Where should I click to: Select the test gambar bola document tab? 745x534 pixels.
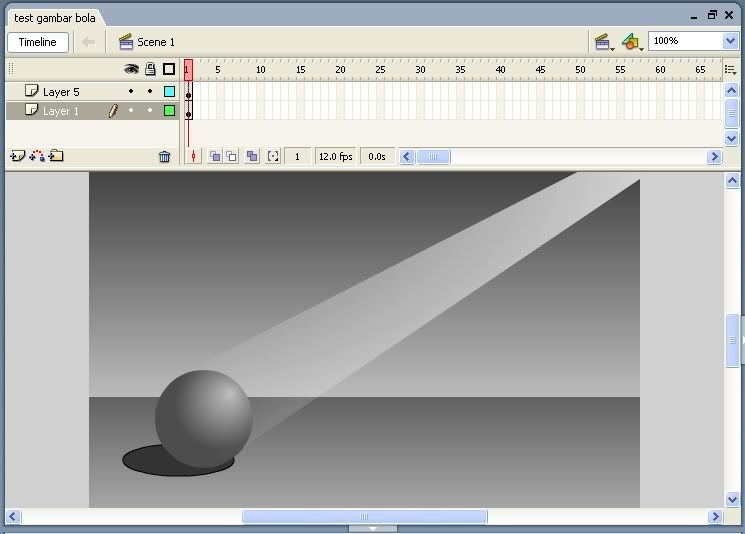tap(55, 18)
